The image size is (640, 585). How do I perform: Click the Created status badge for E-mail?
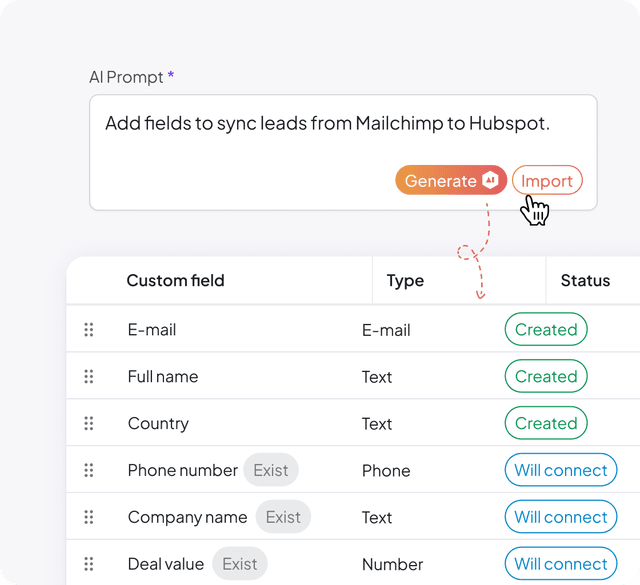546,330
